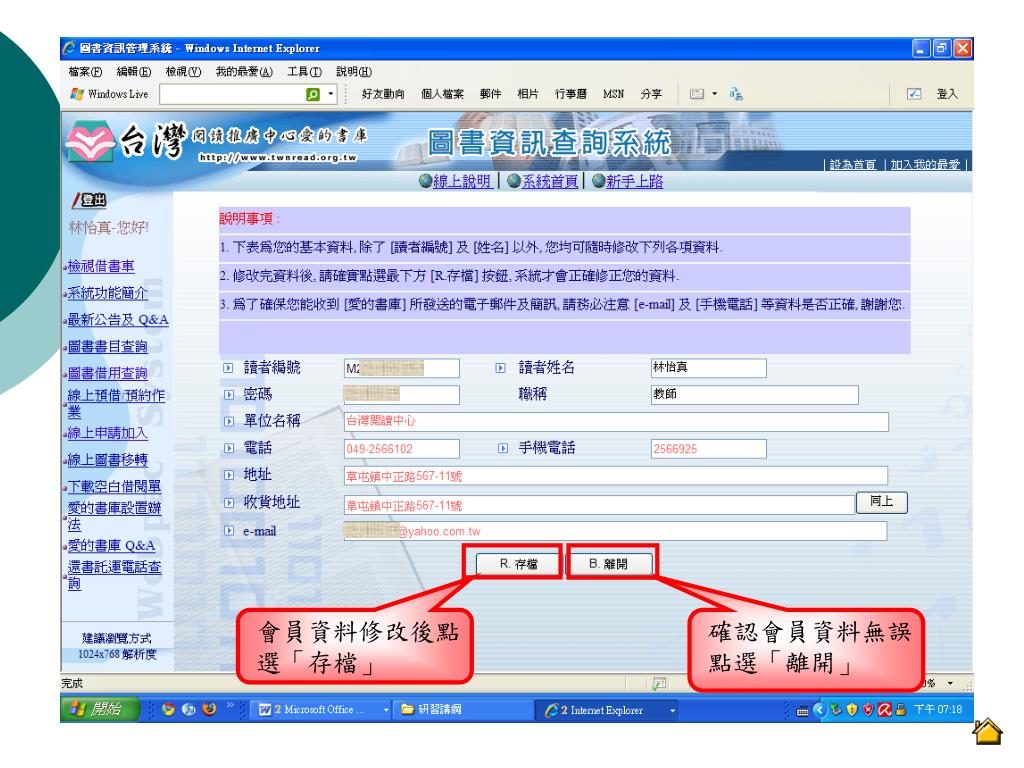Open 下載空白借閱單 sidebar link
The width and height of the screenshot is (1024, 768).
pyautogui.click(x=114, y=487)
